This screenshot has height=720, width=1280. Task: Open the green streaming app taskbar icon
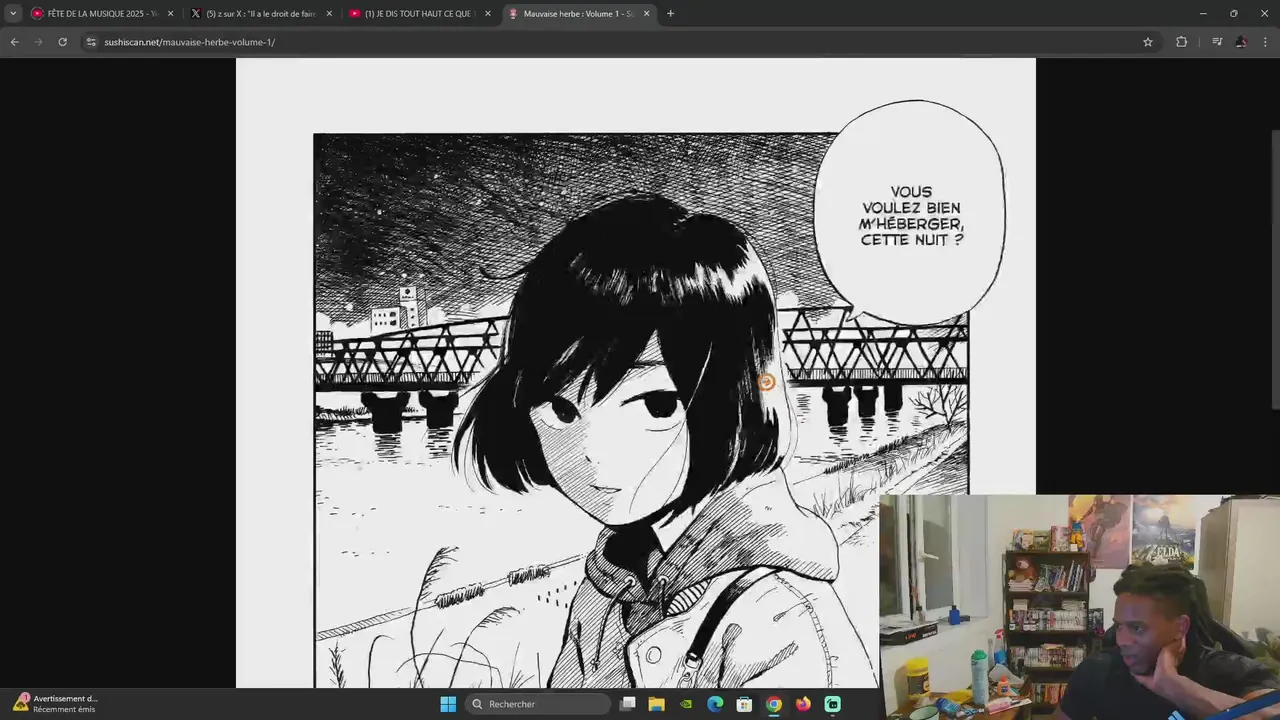(x=832, y=704)
